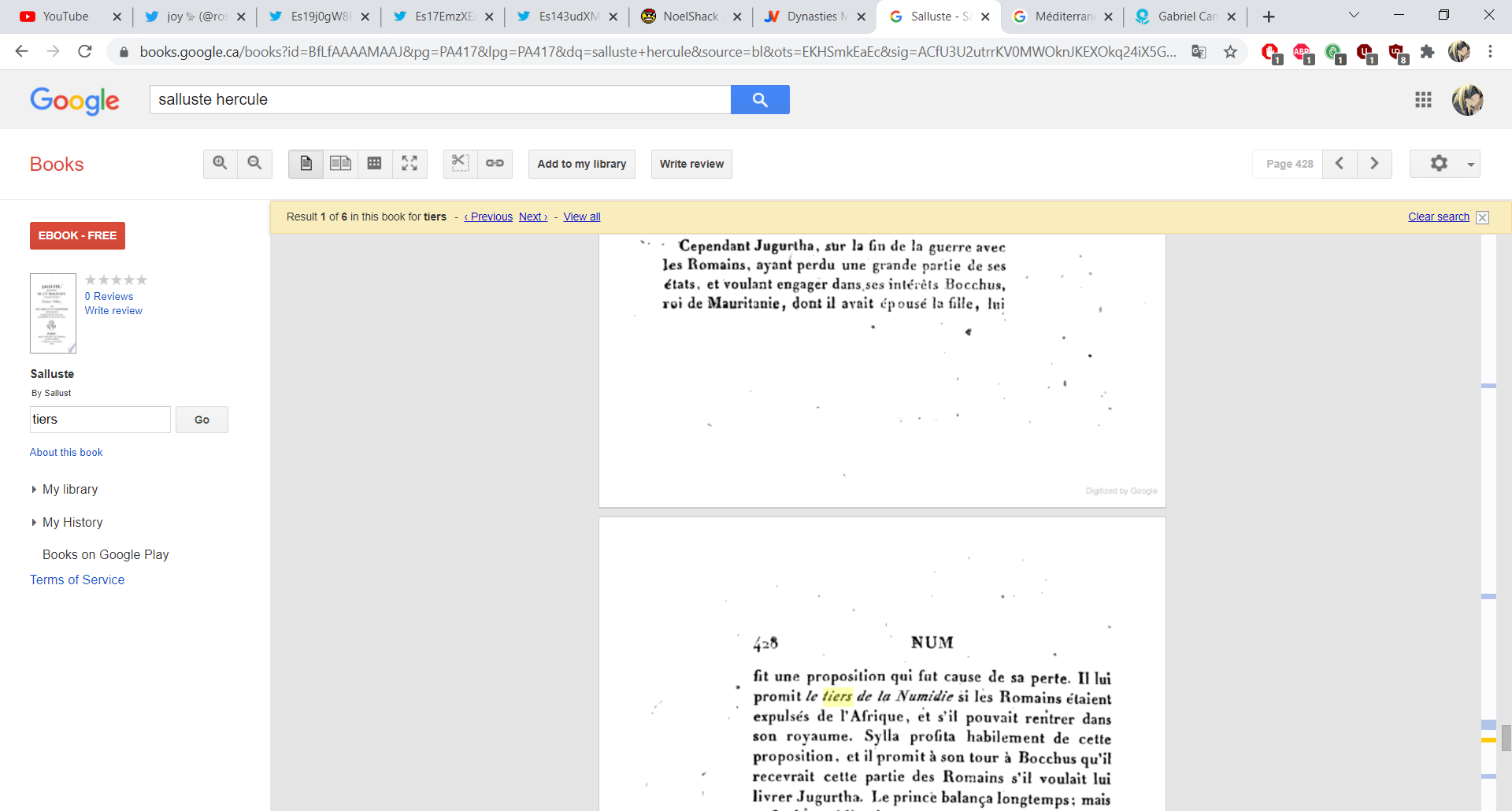Go to the next book page
This screenshot has height=811, width=1512.
pyautogui.click(x=1374, y=164)
